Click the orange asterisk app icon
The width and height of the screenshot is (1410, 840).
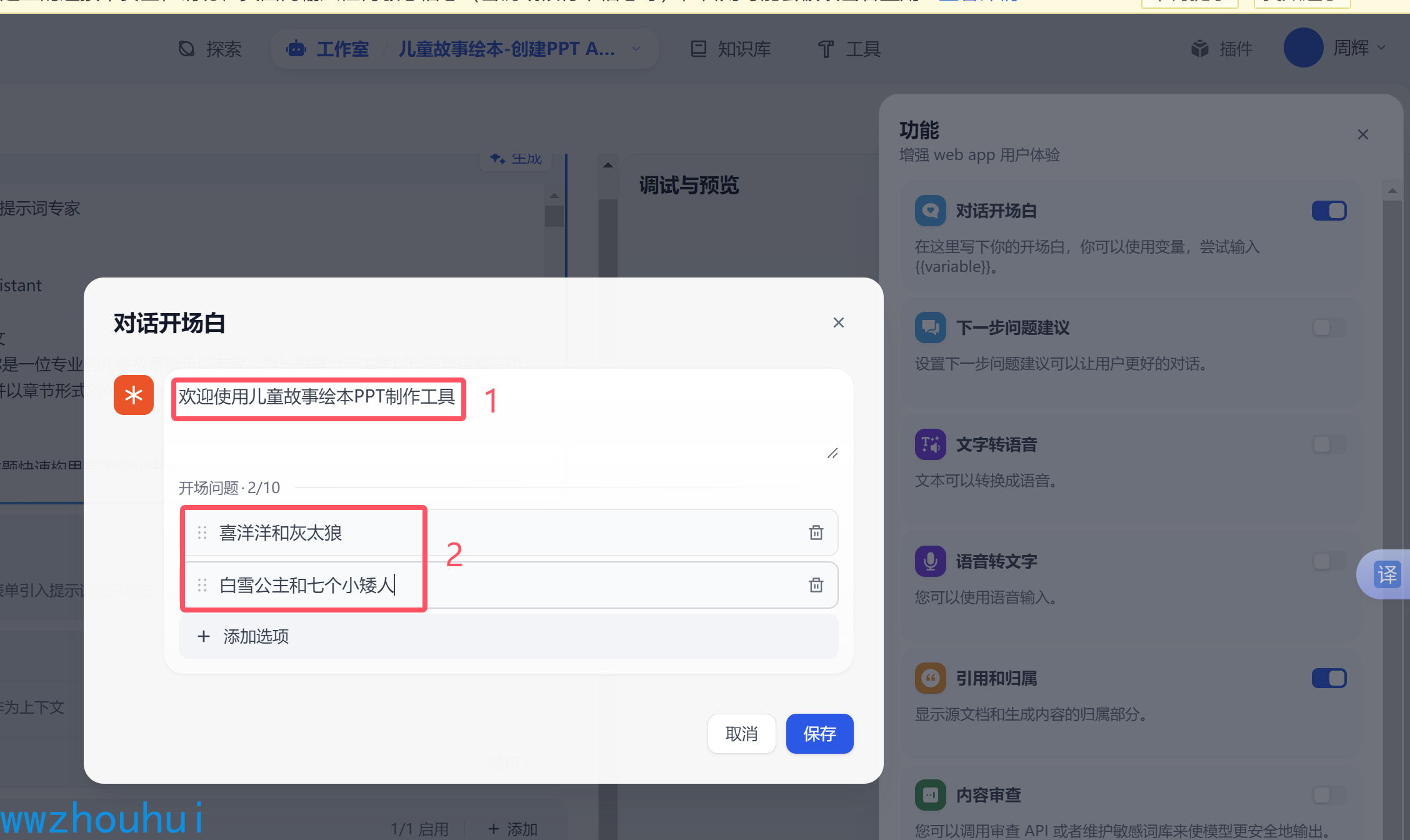[x=134, y=395]
